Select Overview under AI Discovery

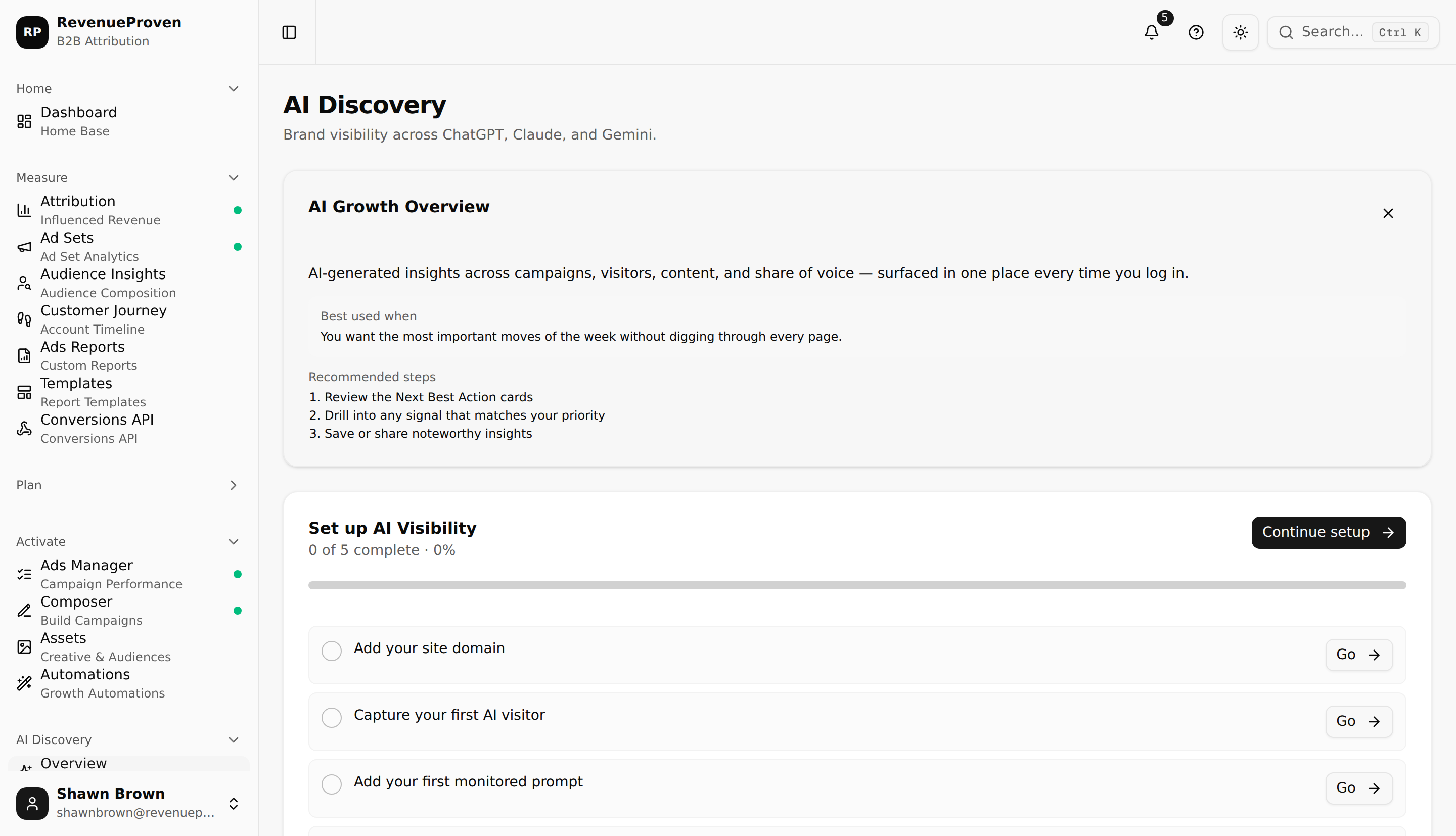click(x=128, y=764)
